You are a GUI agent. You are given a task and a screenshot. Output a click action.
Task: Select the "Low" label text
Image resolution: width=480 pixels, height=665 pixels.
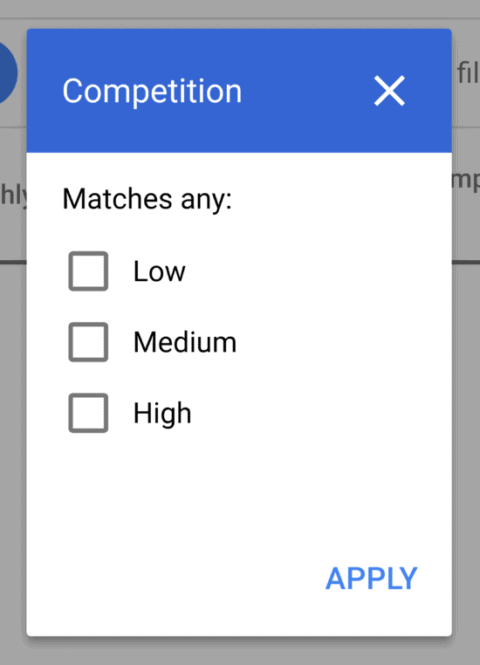(x=159, y=271)
